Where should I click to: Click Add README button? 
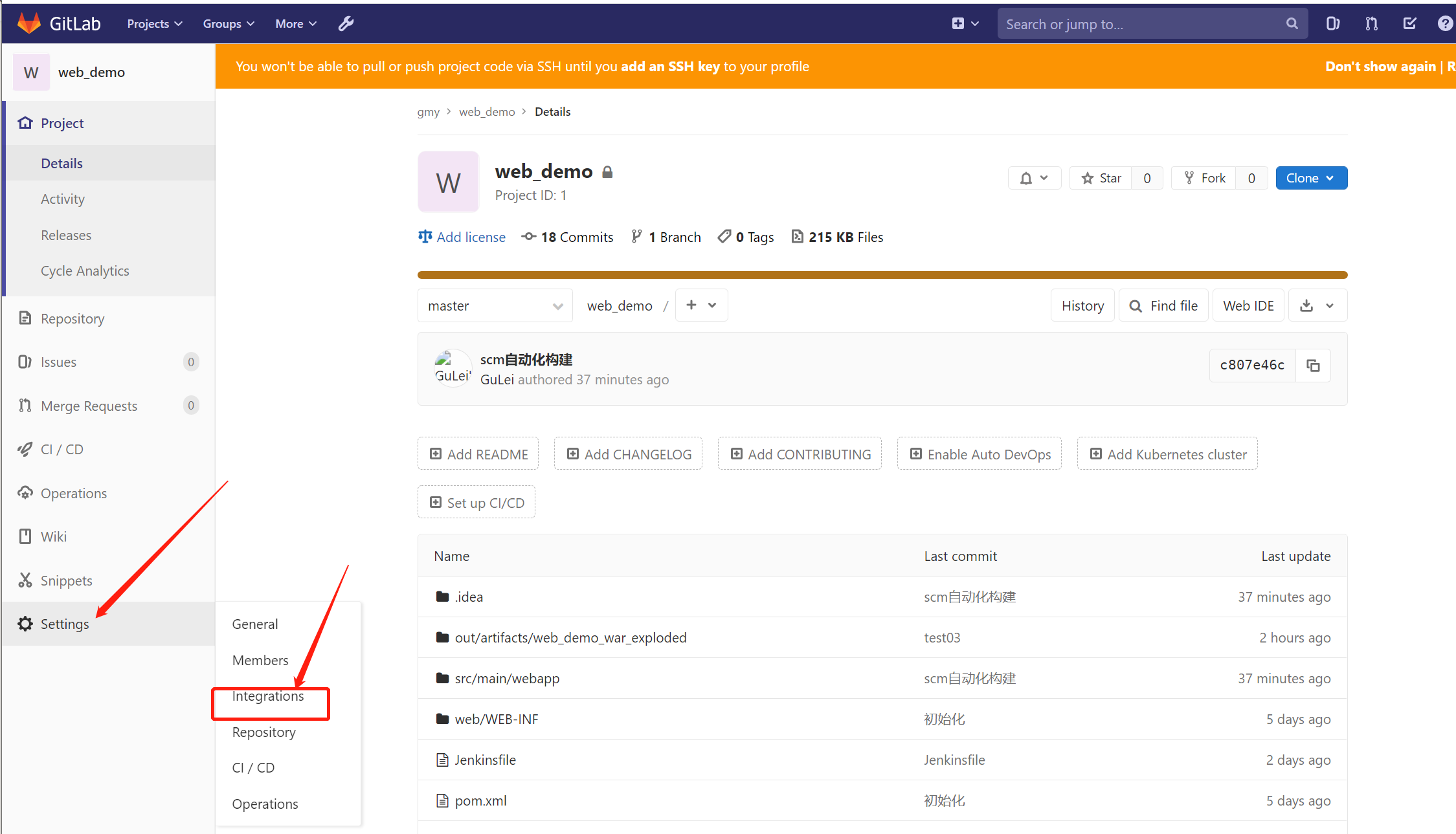click(x=478, y=454)
